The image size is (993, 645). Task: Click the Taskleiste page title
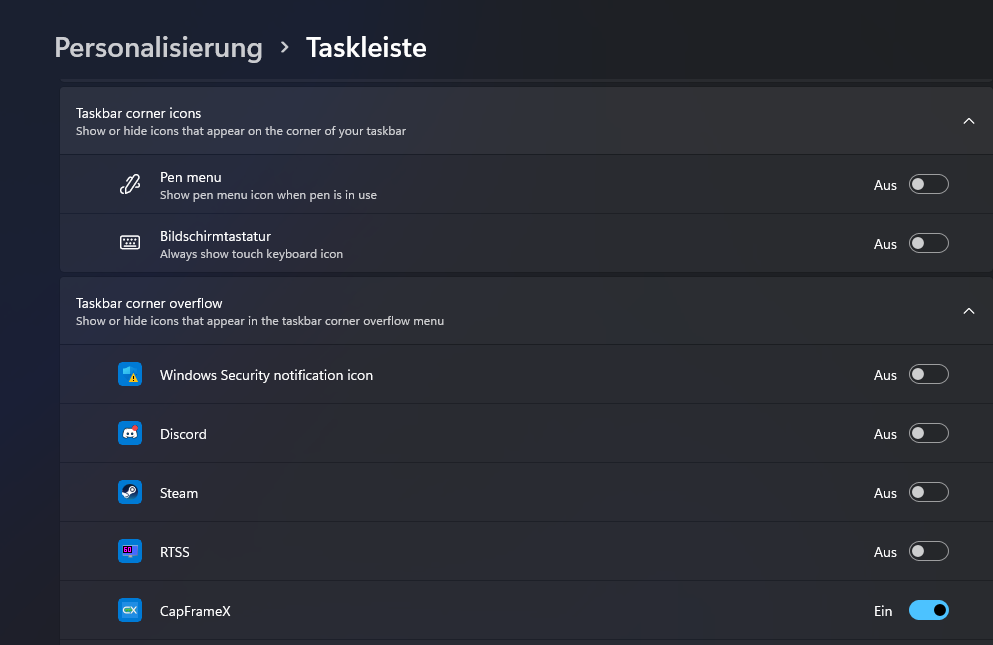point(365,47)
